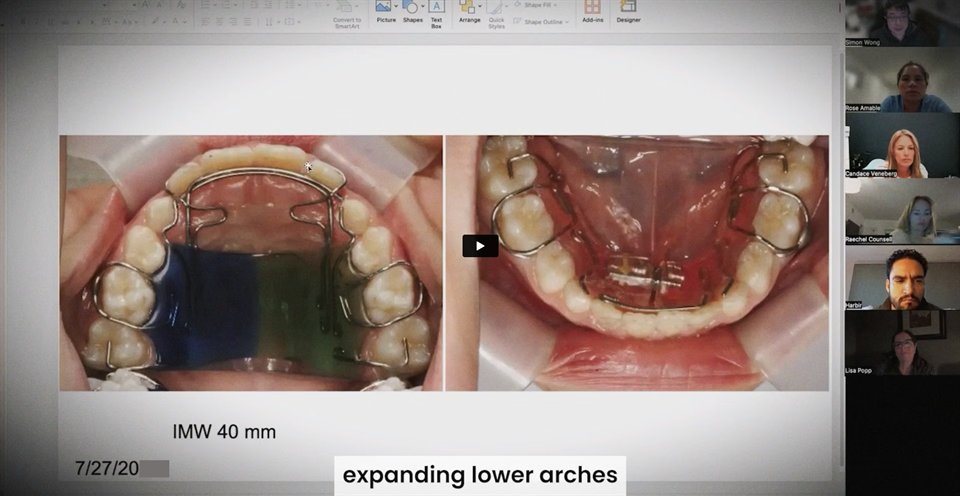The height and width of the screenshot is (496, 960).
Task: Select Candace Veneberg's video tile
Action: [902, 146]
